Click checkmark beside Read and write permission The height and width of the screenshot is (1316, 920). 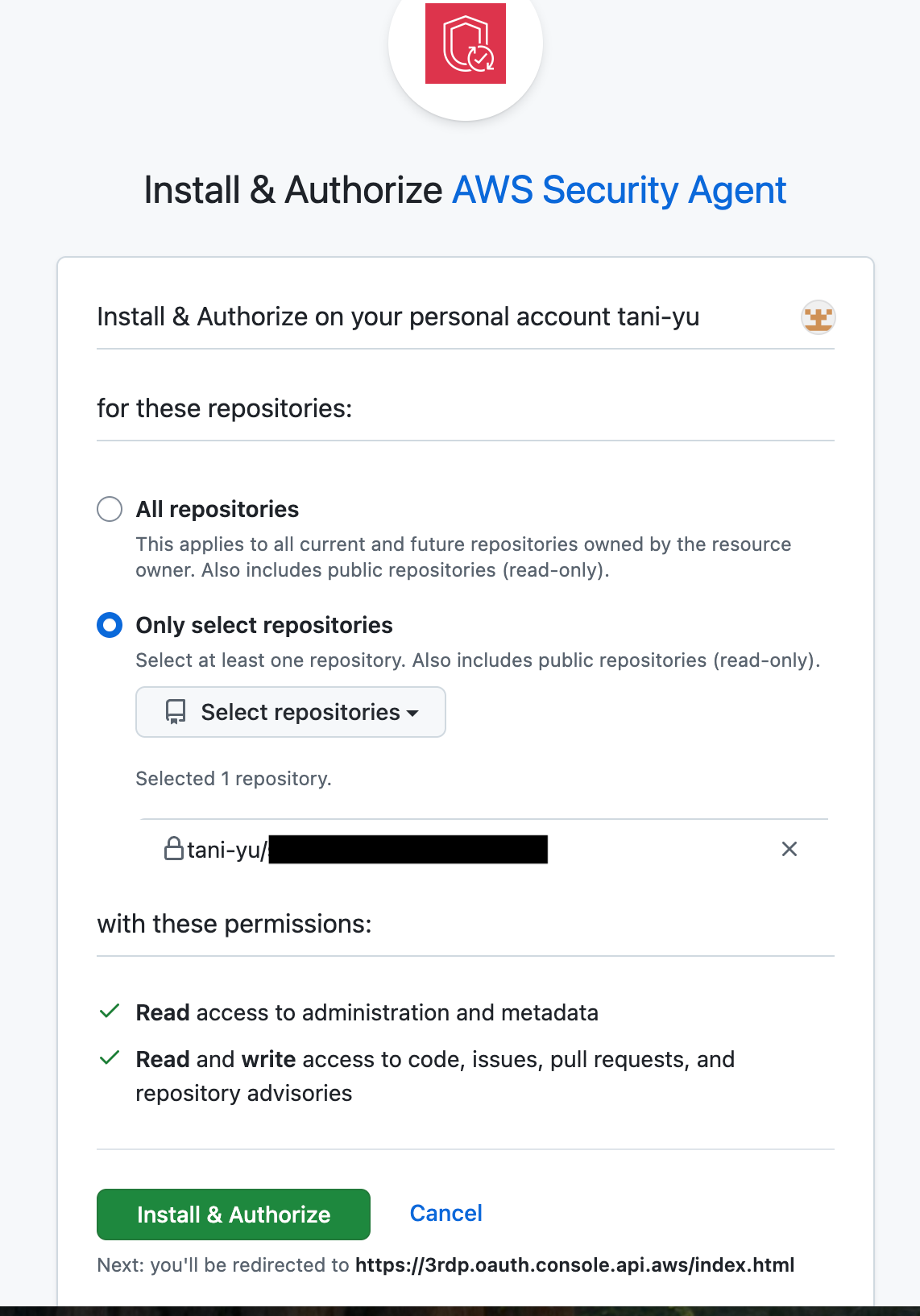(110, 1058)
